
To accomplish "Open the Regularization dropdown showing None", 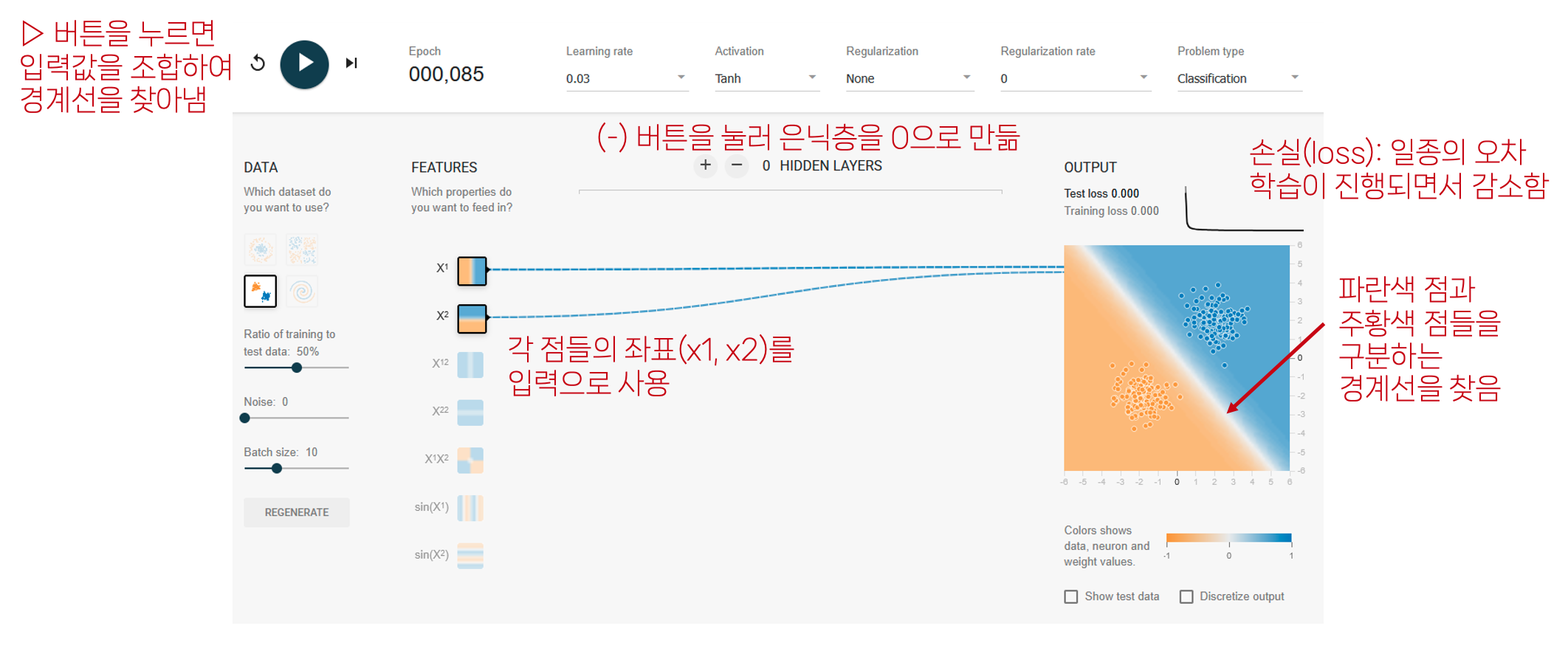I will pyautogui.click(x=909, y=78).
